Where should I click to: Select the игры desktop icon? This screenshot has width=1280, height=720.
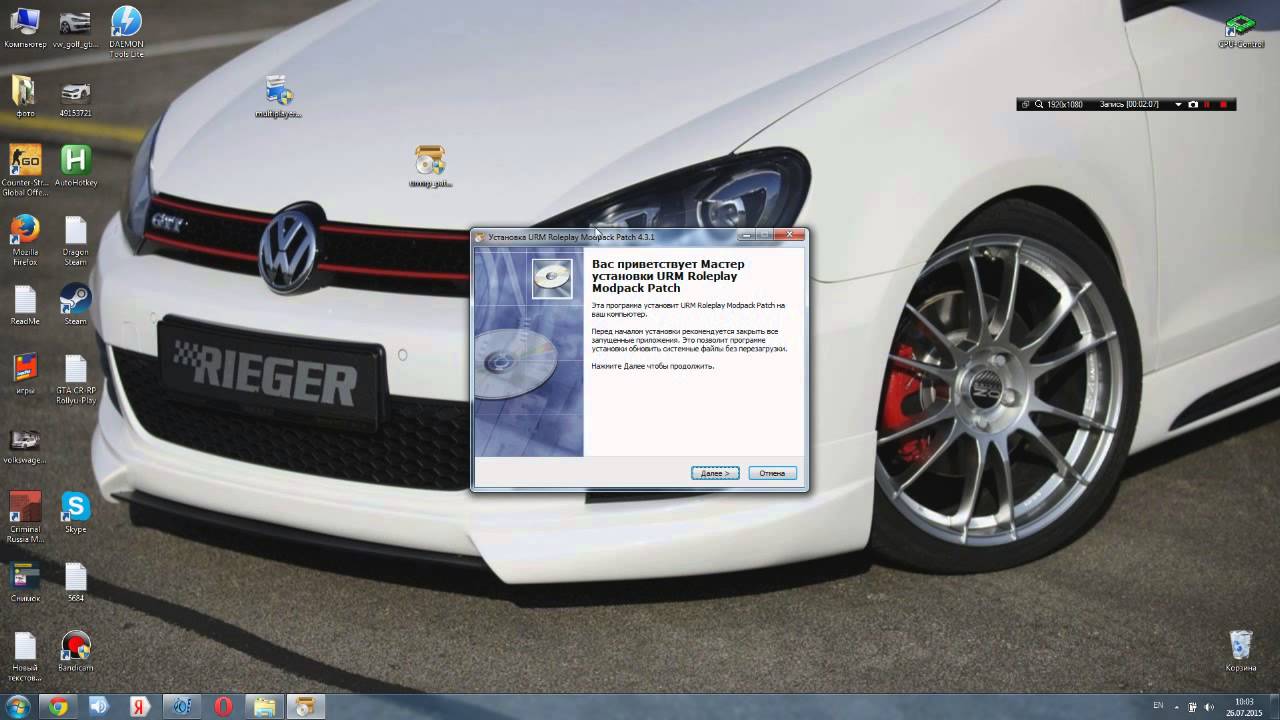[x=25, y=374]
